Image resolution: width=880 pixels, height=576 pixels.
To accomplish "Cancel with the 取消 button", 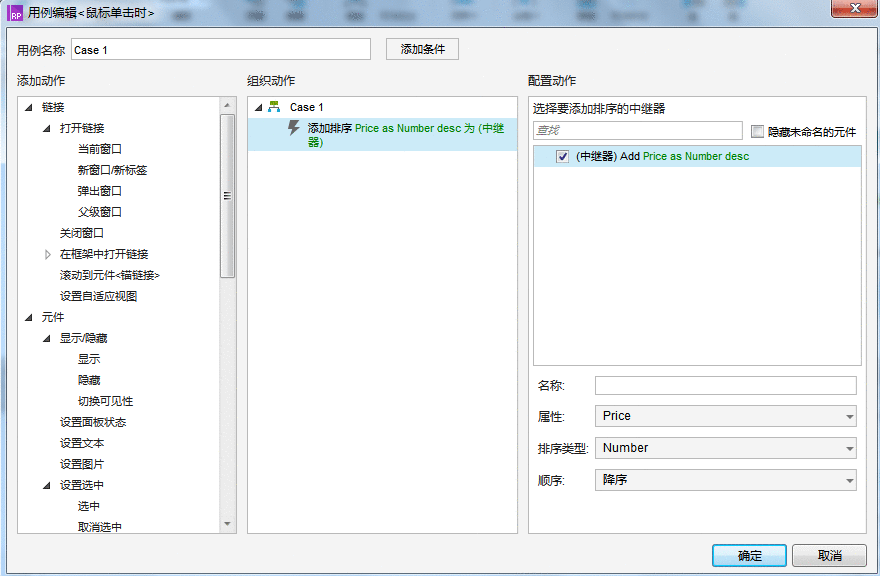I will pos(829,555).
